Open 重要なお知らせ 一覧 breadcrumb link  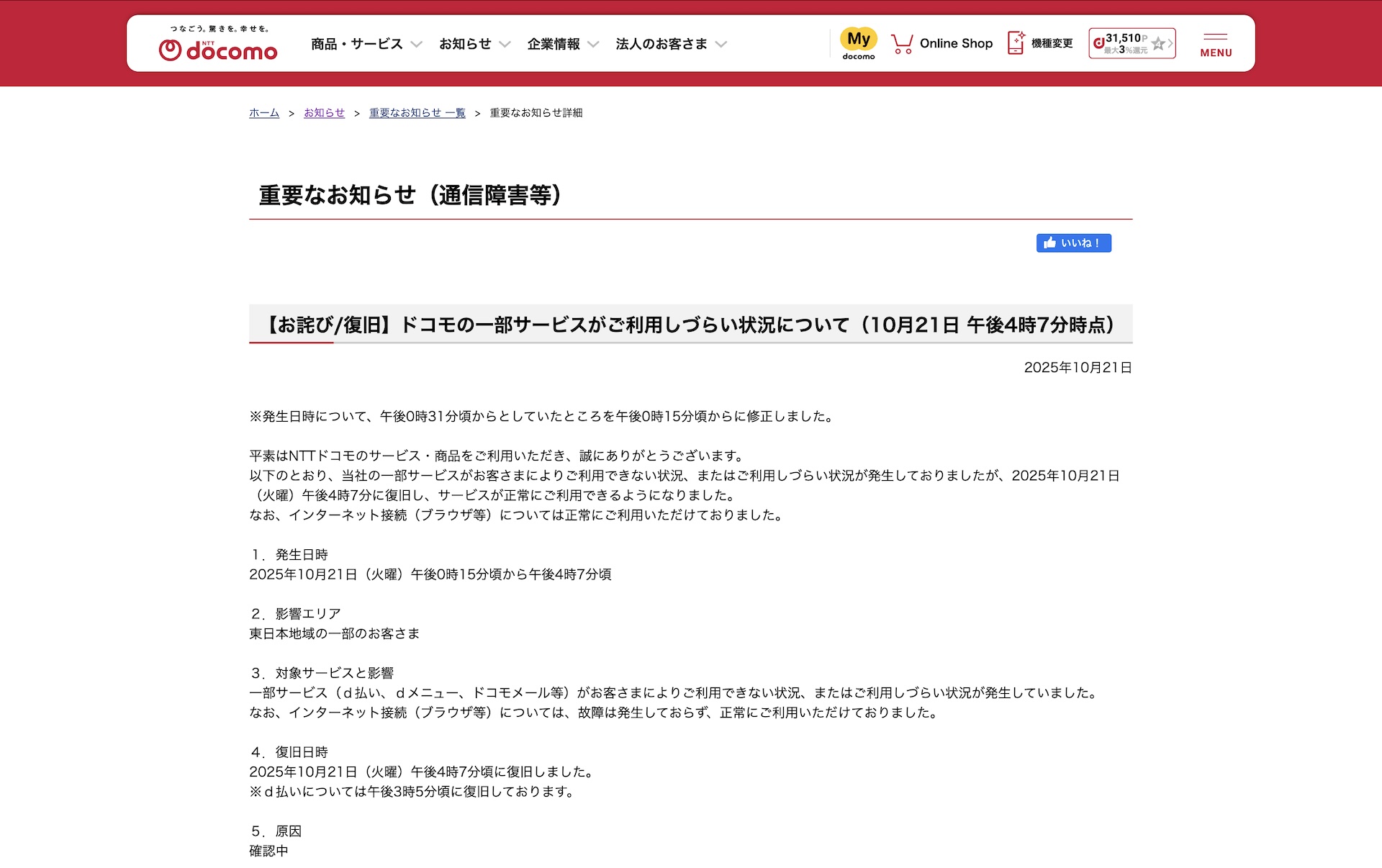tap(417, 113)
